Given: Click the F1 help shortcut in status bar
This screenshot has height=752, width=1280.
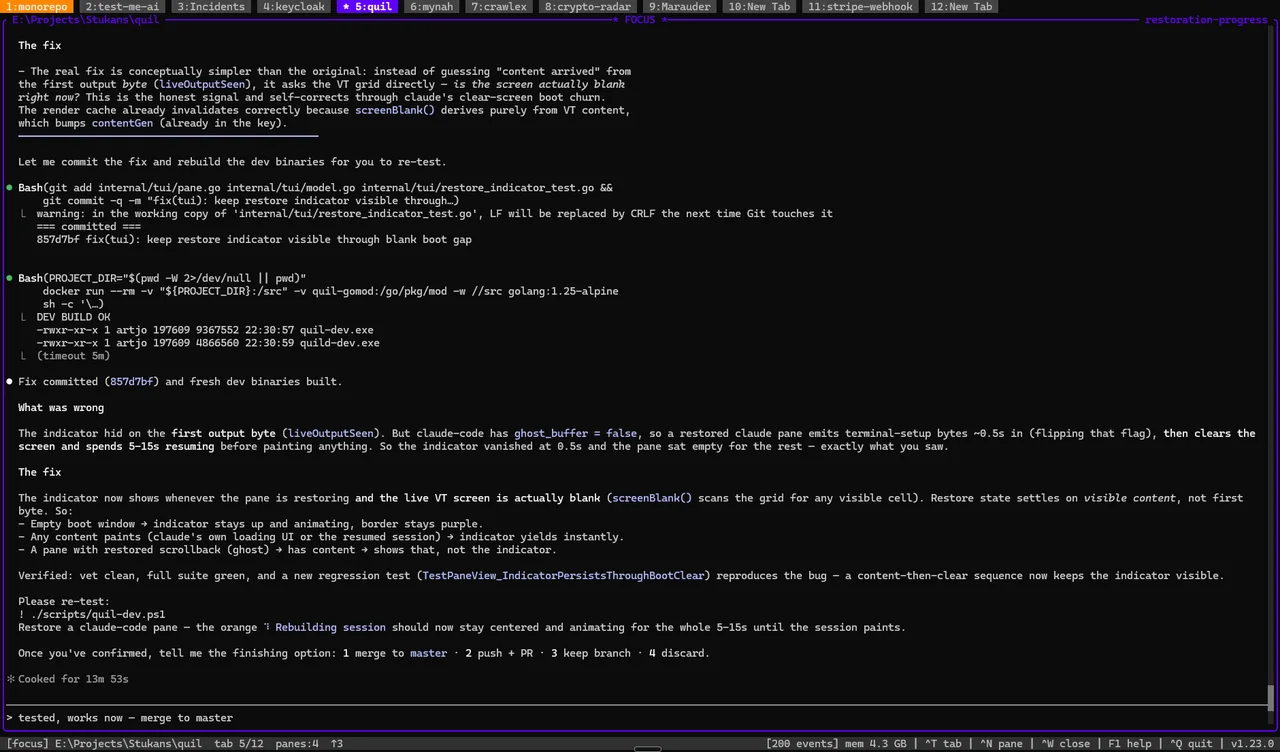Looking at the screenshot, I should click(x=1129, y=744).
